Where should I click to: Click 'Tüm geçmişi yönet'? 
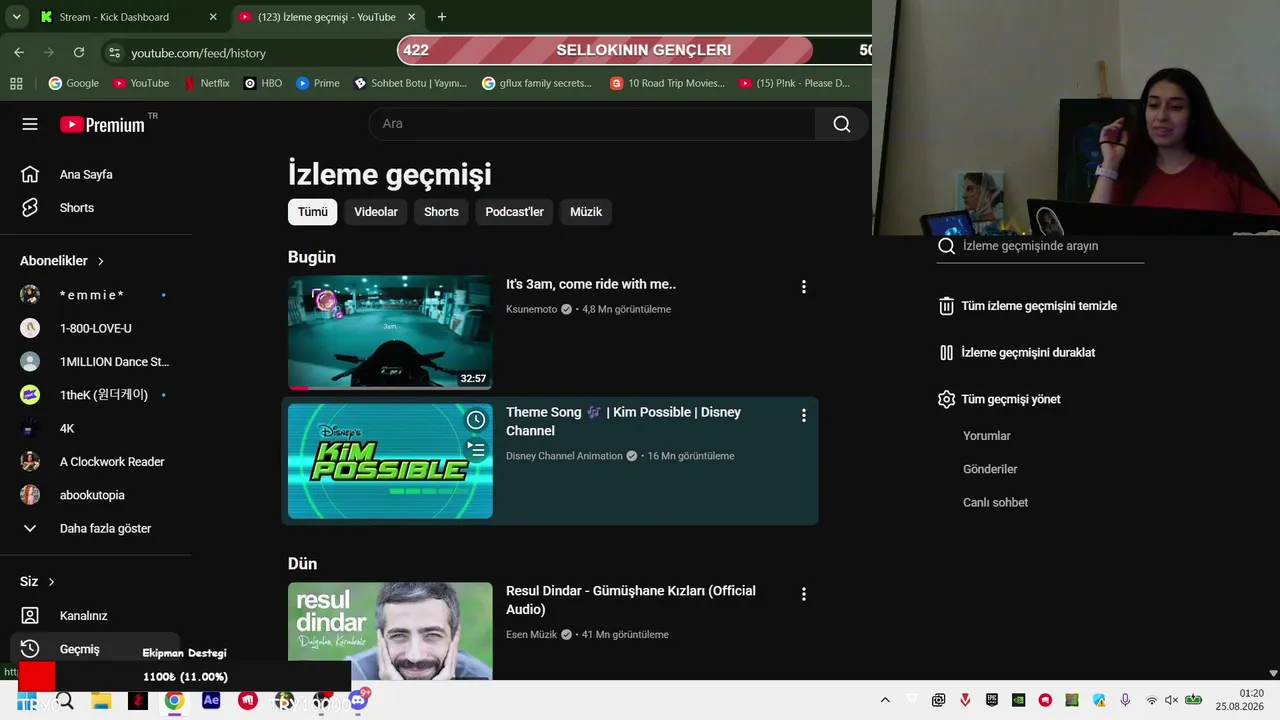[x=1000, y=399]
